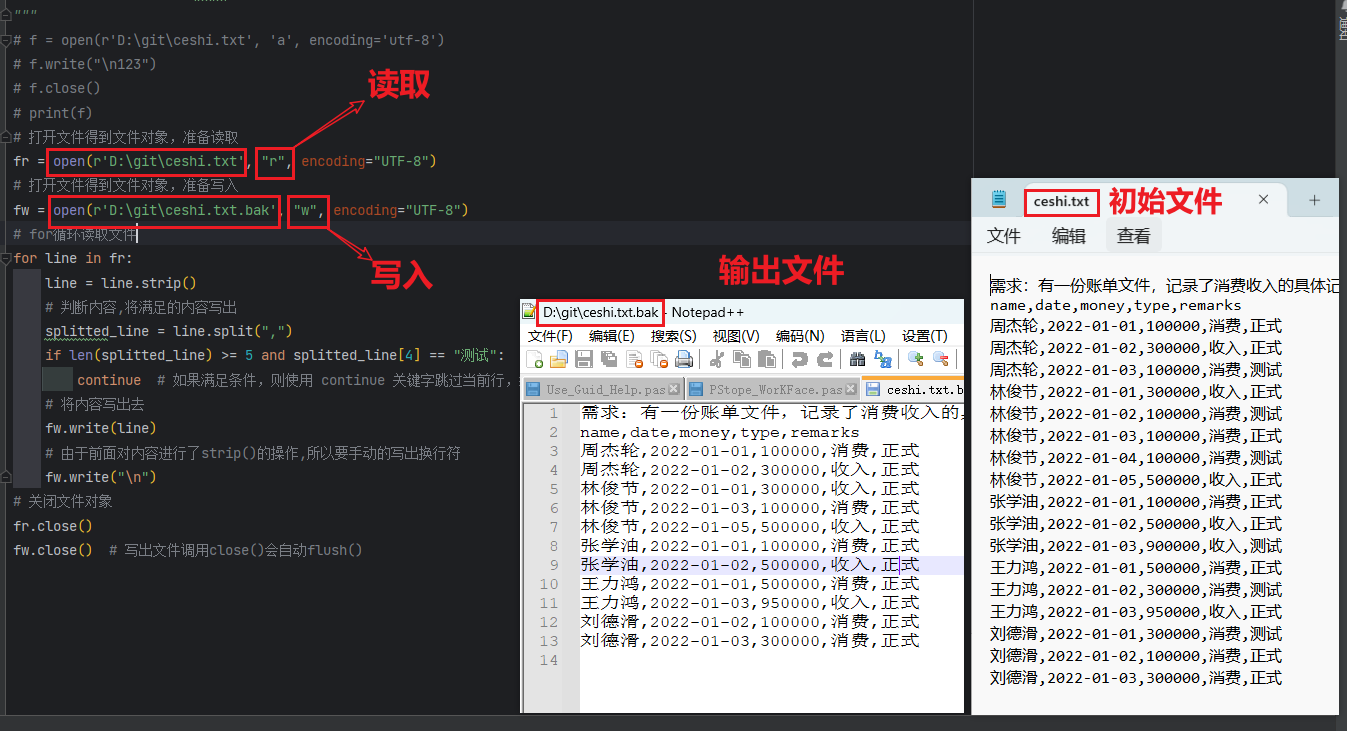1347x731 pixels.
Task: Click the Notepad++ title bar app icon
Action: pos(529,312)
